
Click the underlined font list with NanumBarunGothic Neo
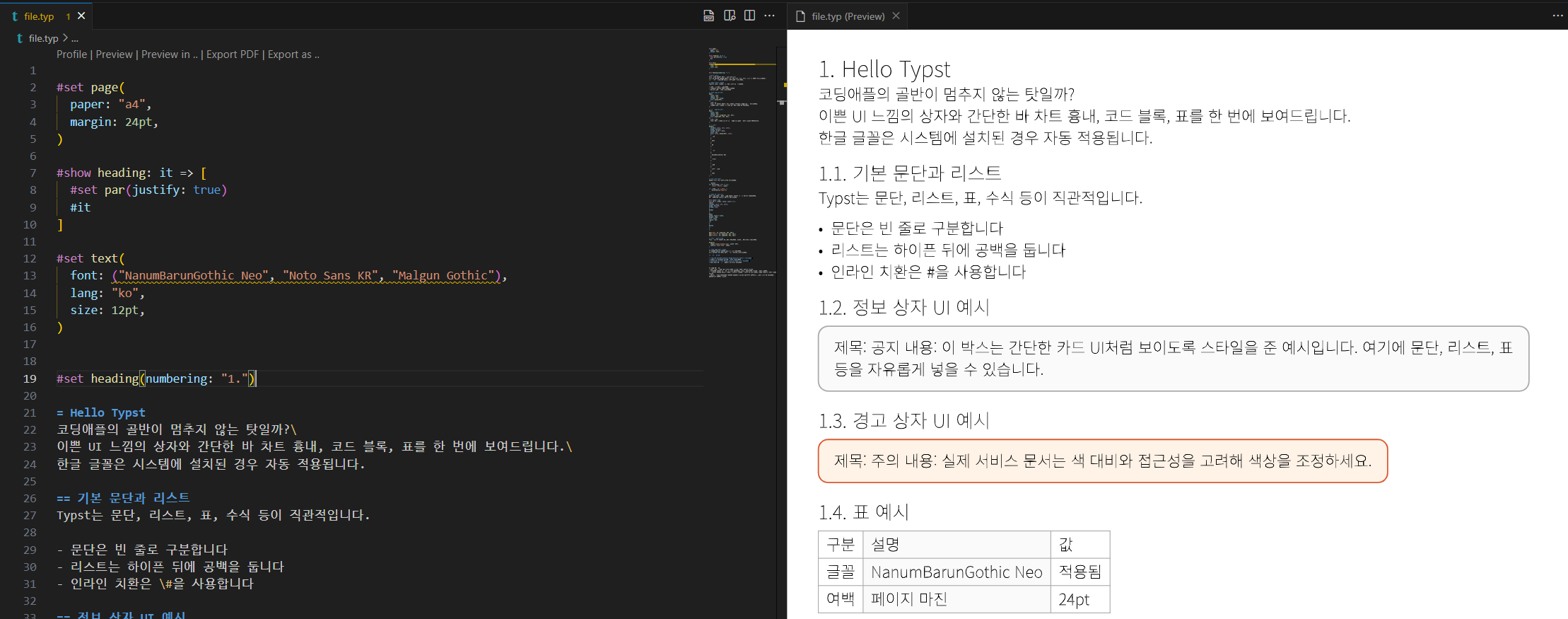tap(306, 275)
